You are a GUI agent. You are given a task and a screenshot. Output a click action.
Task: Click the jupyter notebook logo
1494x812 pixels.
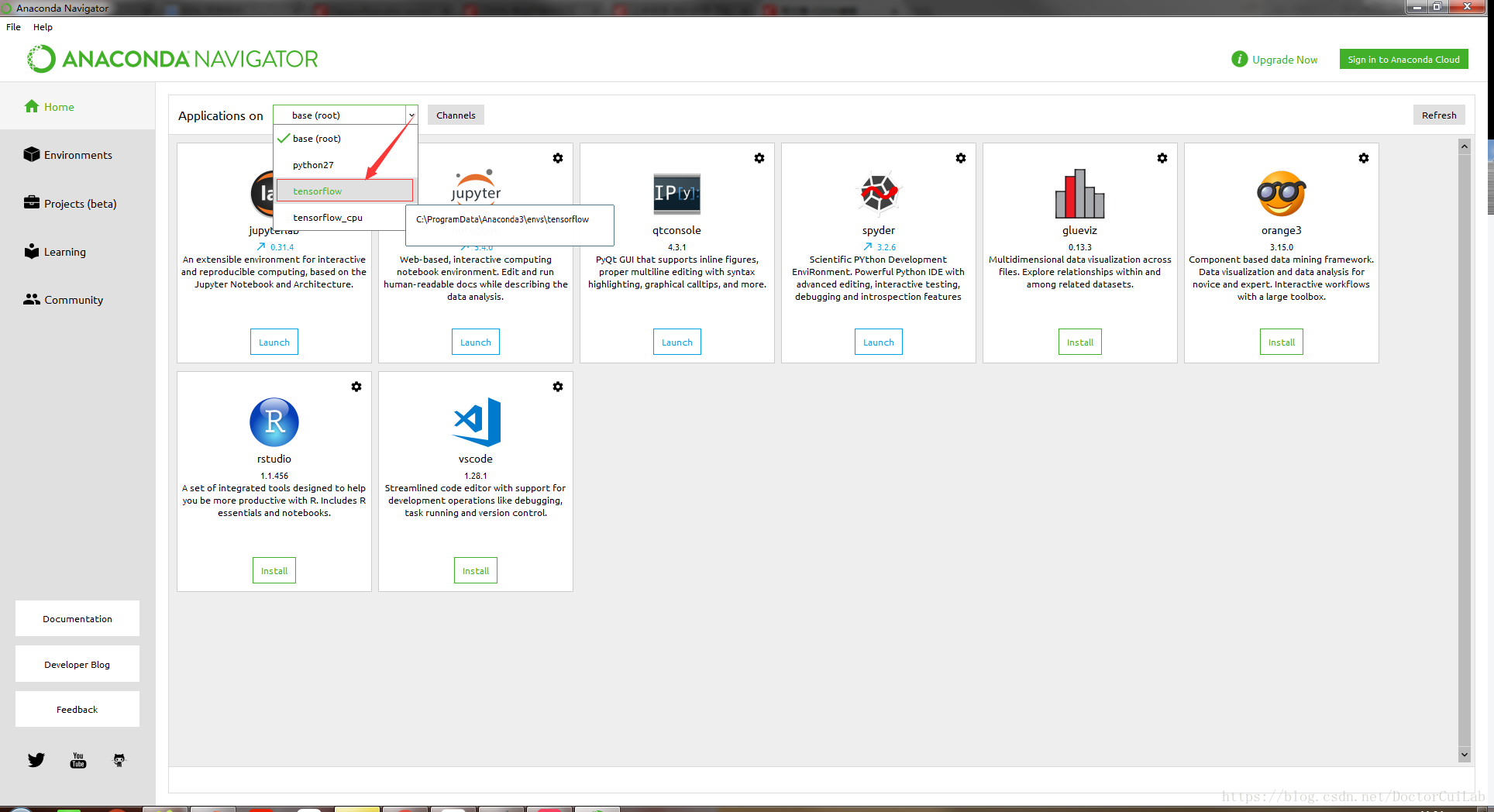(476, 187)
